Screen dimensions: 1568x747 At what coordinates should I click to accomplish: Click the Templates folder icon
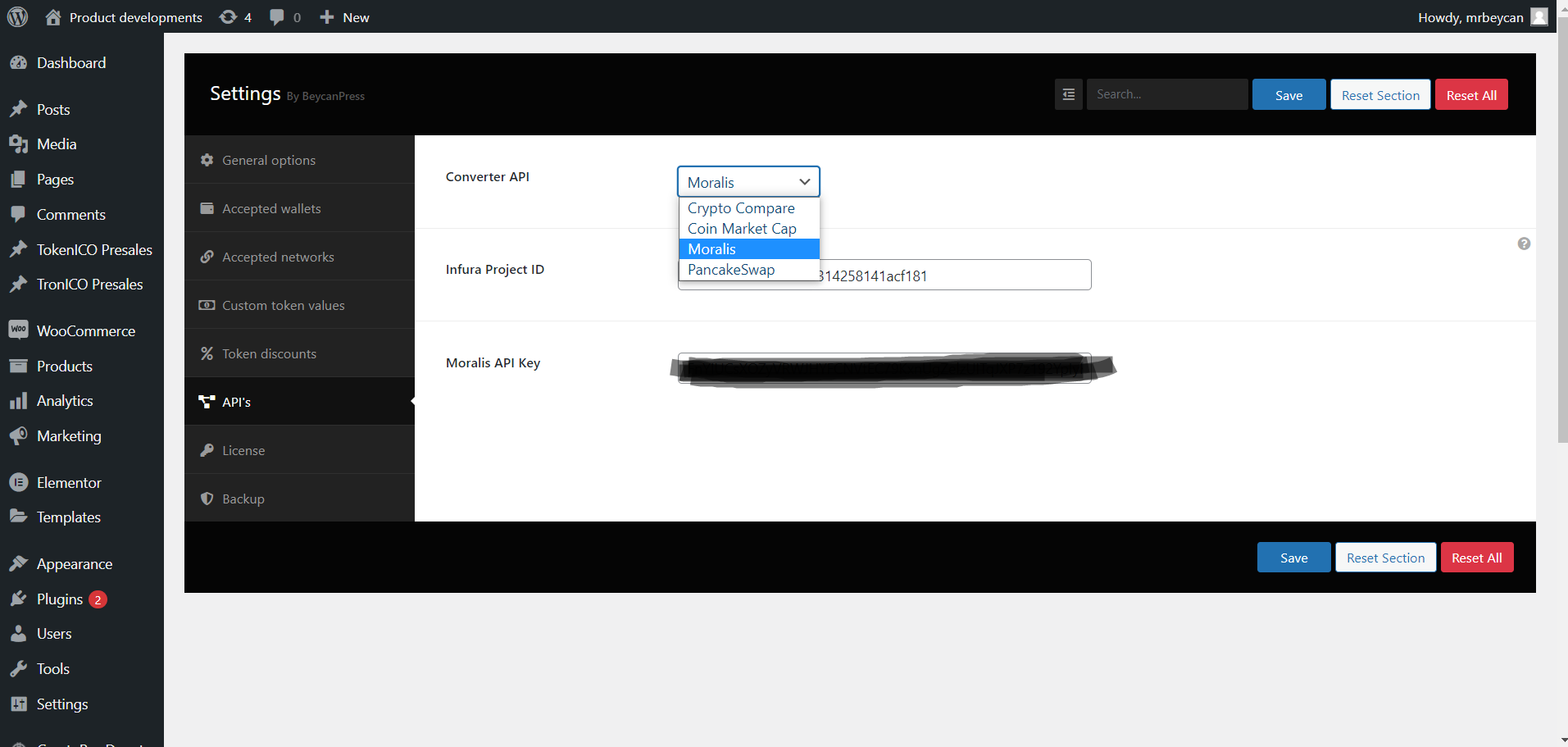tap(18, 517)
